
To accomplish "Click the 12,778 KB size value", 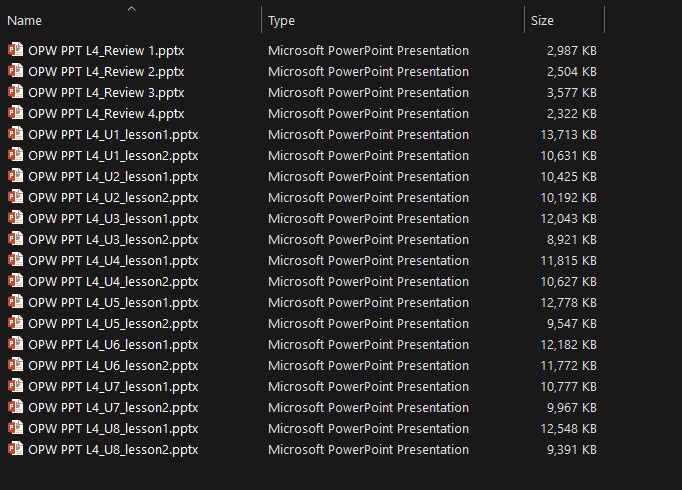I will click(568, 303).
